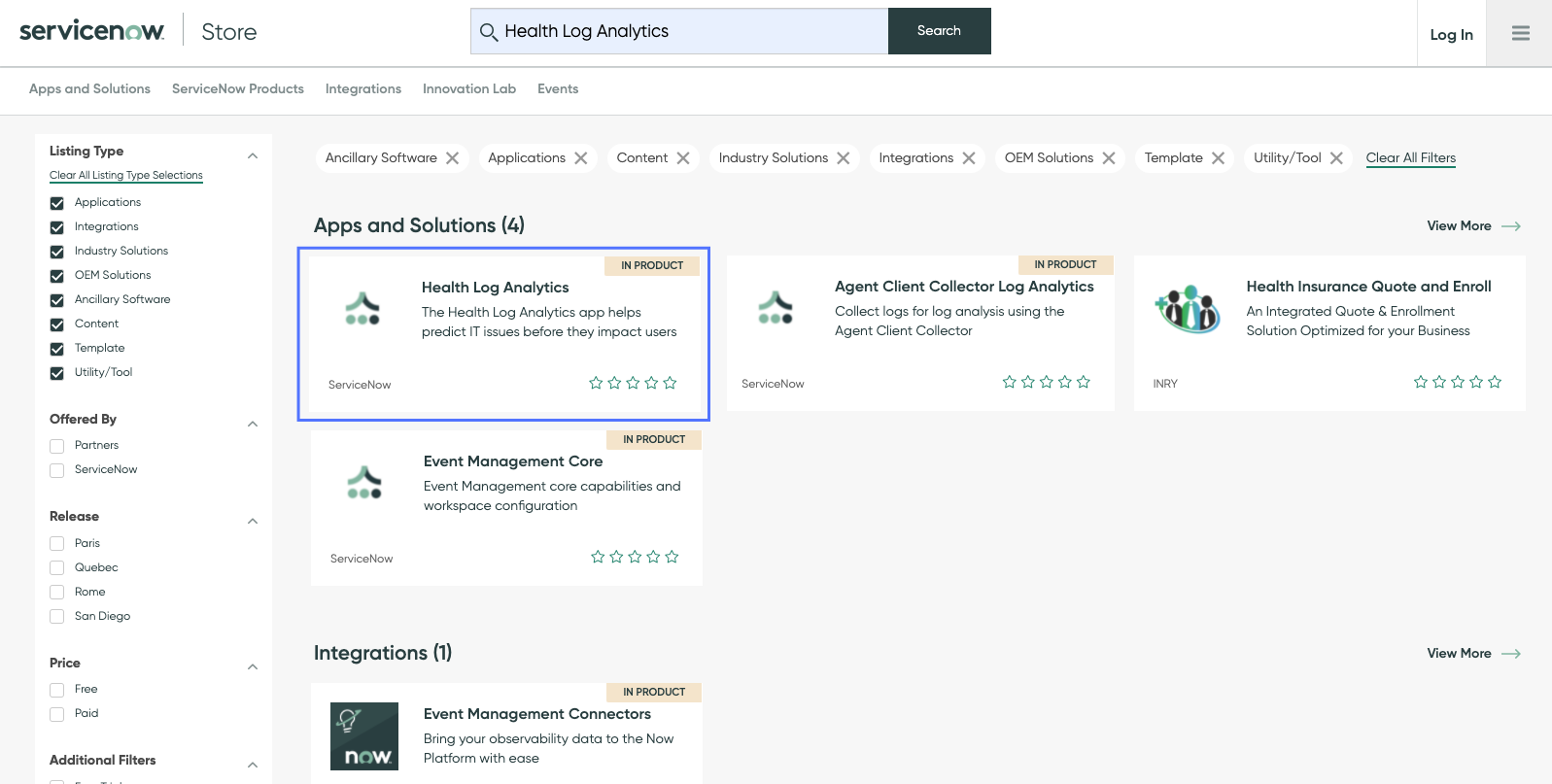Open the ServiceNow Products menu

point(238,89)
